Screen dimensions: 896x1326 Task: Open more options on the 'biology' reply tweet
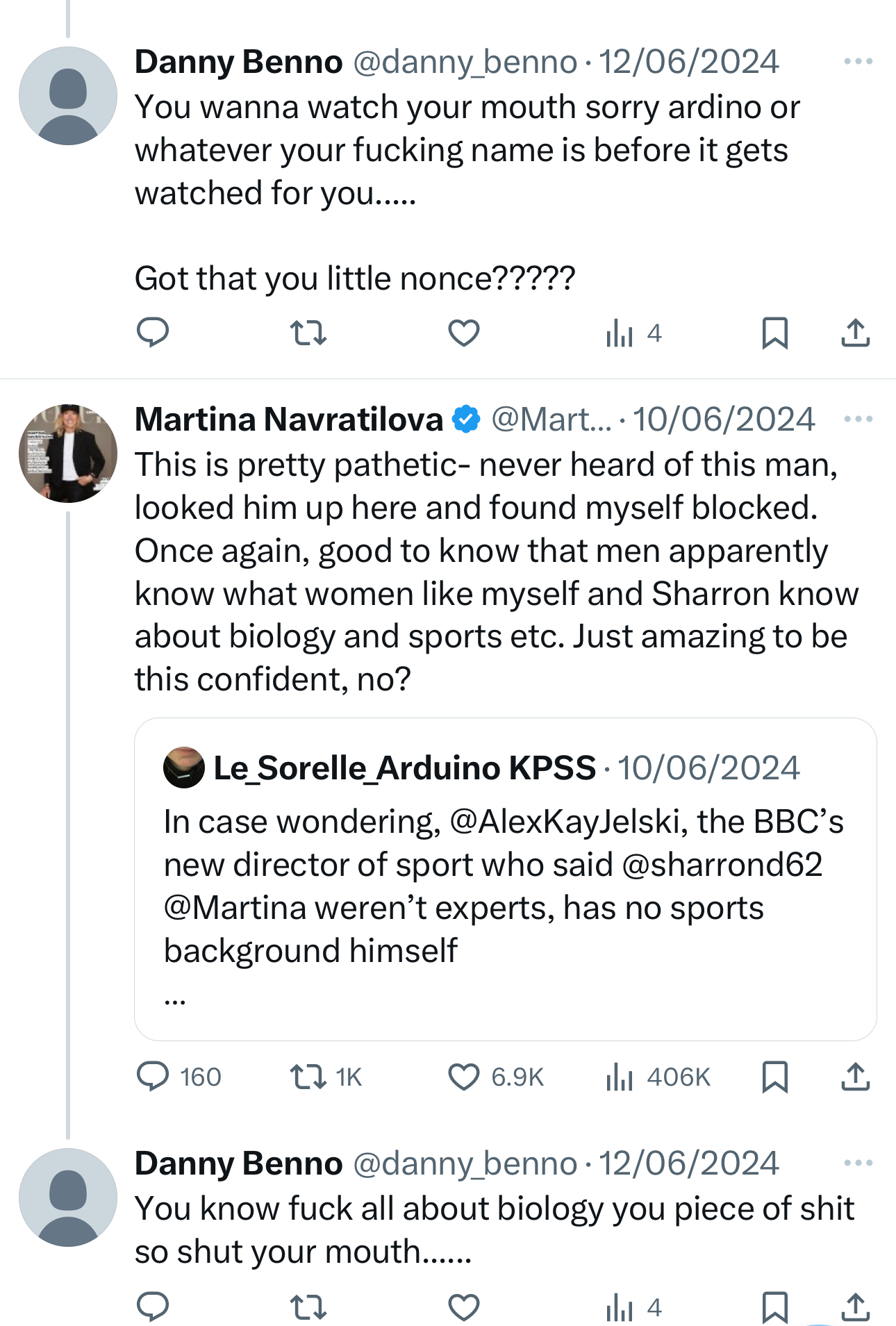click(858, 1163)
